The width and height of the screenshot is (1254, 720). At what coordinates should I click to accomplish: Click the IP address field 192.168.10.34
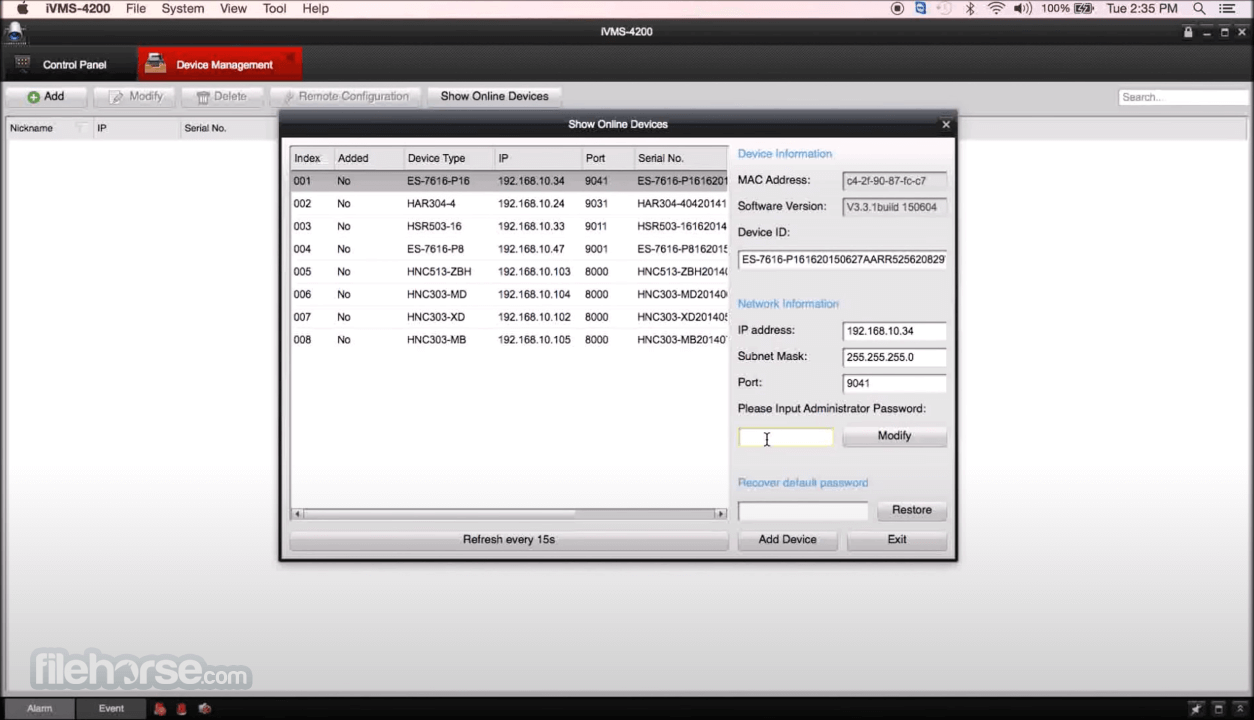coord(894,331)
